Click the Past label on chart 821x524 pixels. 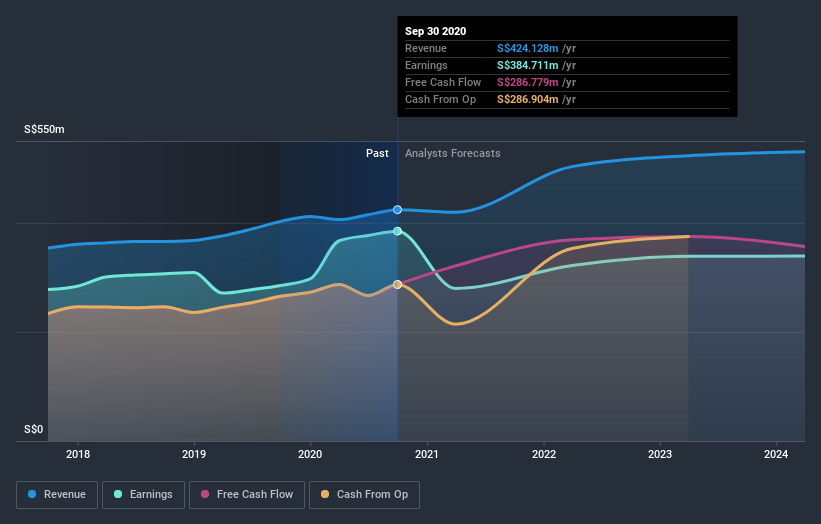point(377,153)
